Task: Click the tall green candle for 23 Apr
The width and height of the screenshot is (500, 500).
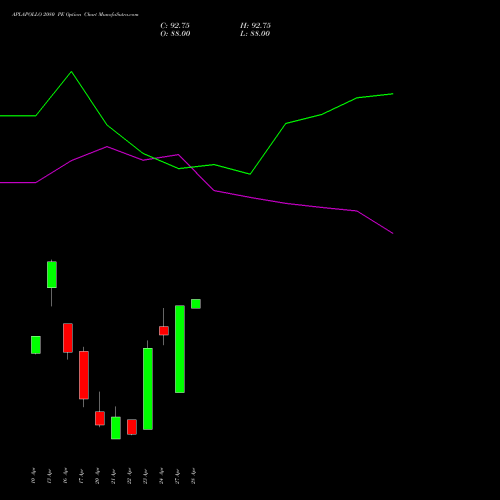Action: tap(148, 389)
